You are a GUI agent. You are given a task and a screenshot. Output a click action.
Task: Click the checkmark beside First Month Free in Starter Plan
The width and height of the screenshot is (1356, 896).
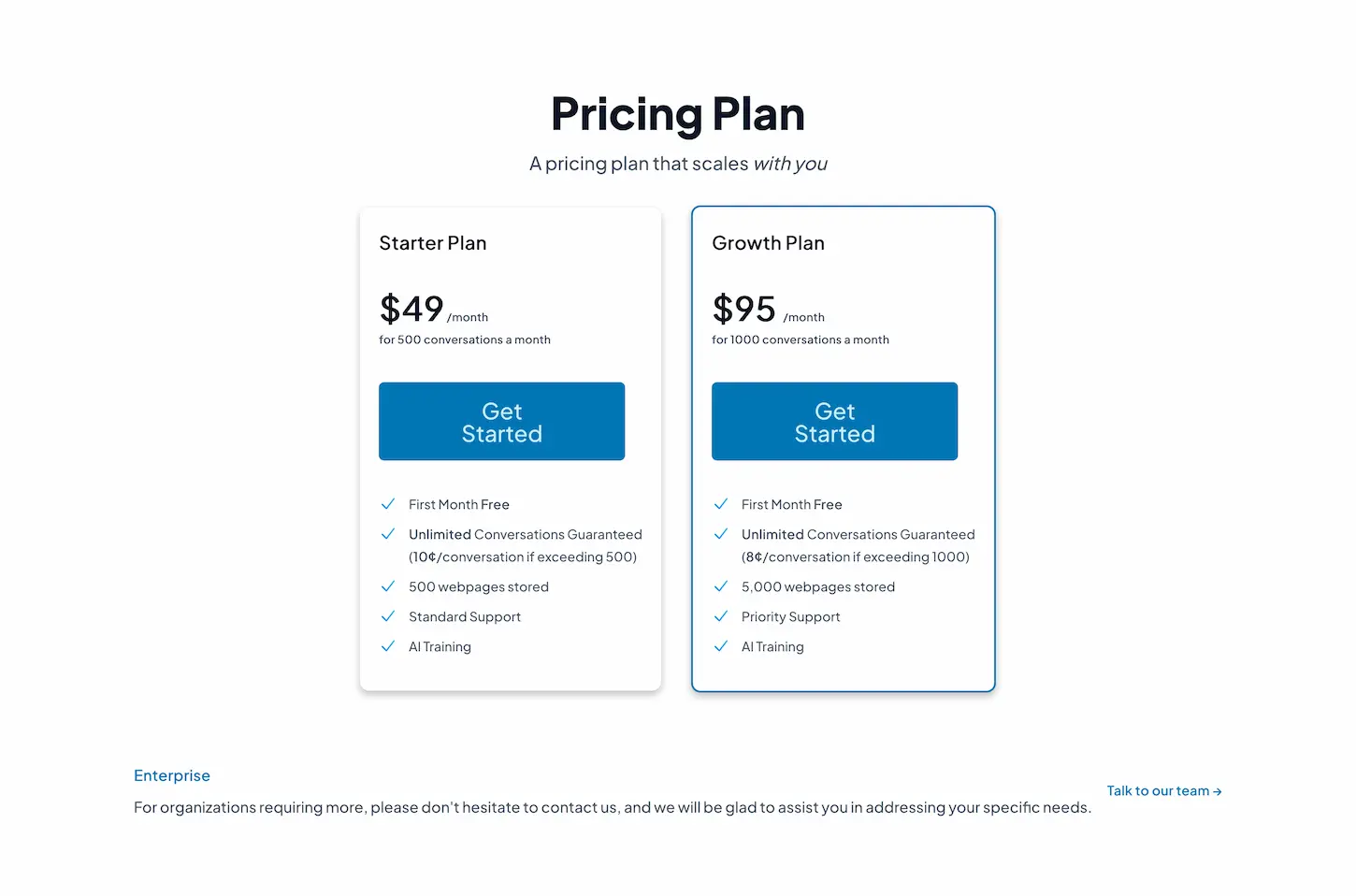click(388, 504)
